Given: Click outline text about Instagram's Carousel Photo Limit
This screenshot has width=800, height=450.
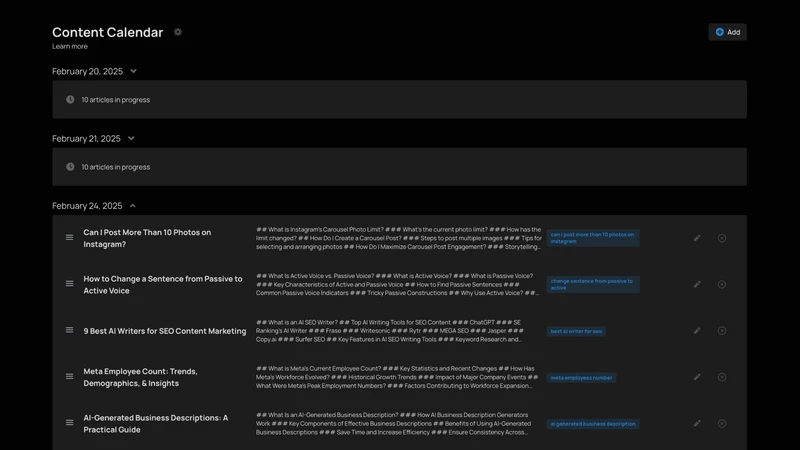Looking at the screenshot, I should click(398, 238).
